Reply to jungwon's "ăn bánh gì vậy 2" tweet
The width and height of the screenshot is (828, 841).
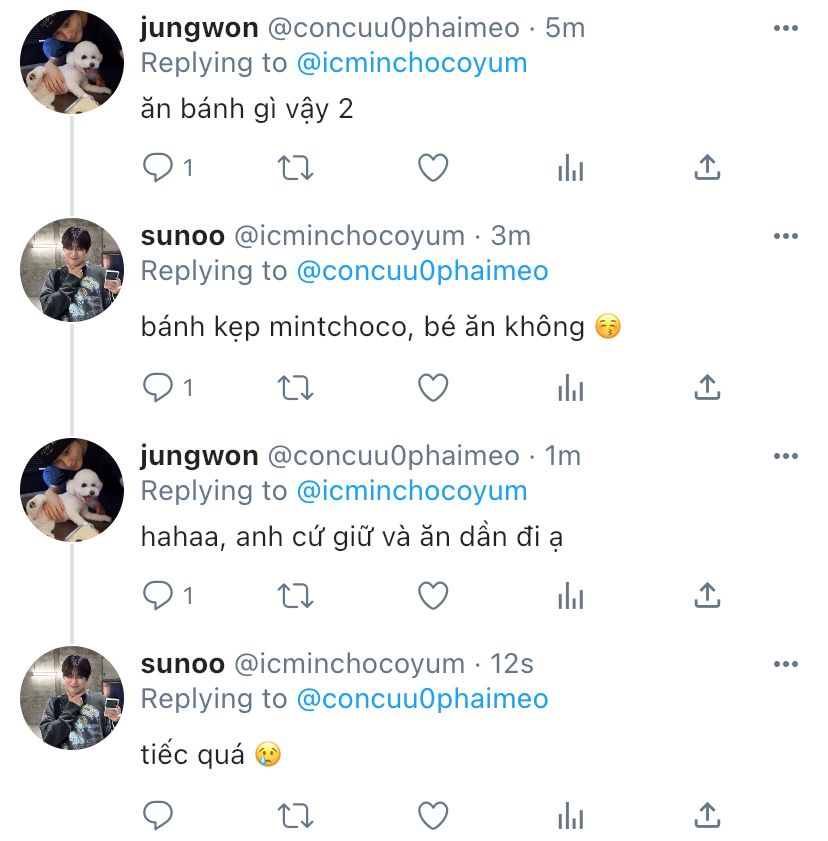click(158, 168)
